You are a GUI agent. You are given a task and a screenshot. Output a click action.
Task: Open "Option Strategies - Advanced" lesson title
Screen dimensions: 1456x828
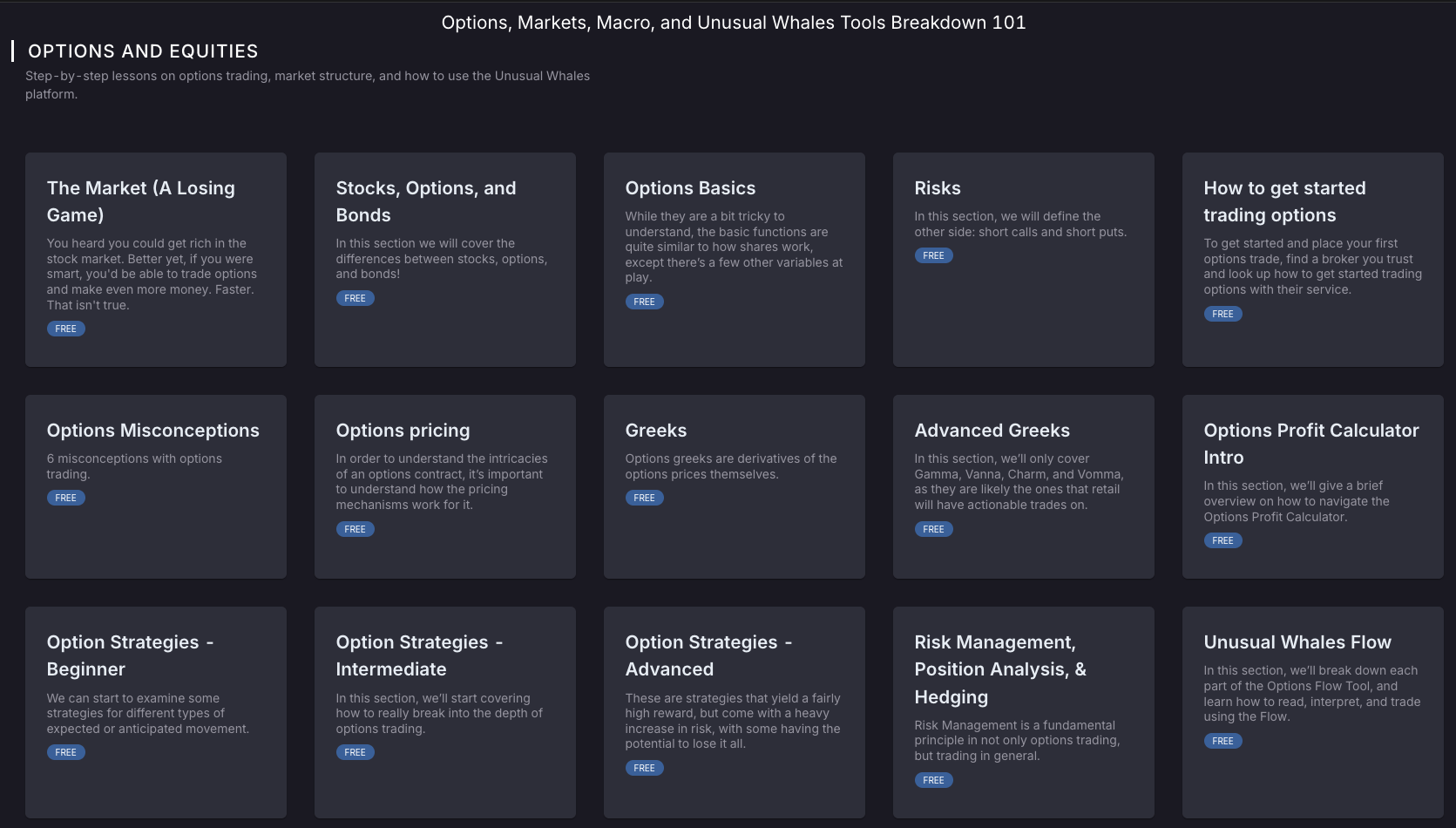click(x=709, y=655)
